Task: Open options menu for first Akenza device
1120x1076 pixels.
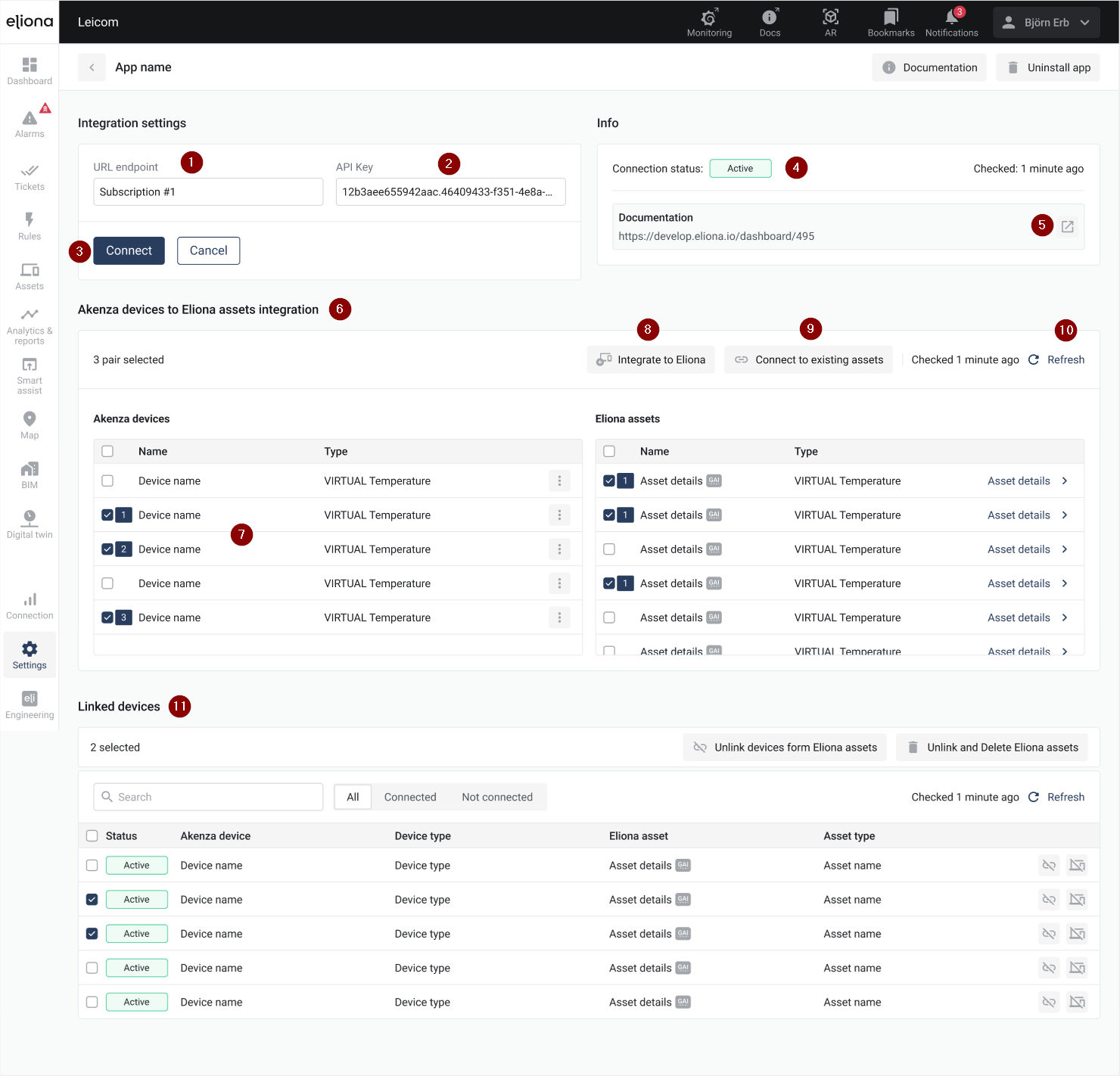Action: click(x=559, y=481)
